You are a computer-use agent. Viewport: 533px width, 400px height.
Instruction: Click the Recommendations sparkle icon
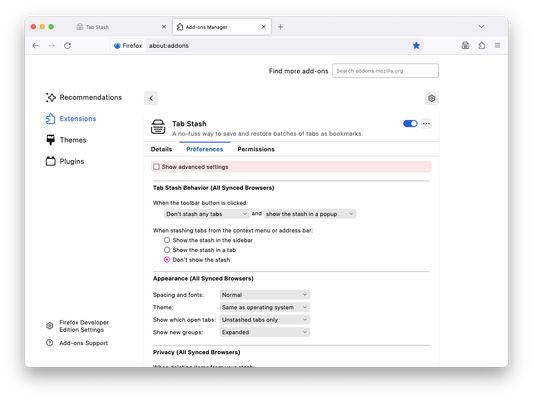point(51,97)
